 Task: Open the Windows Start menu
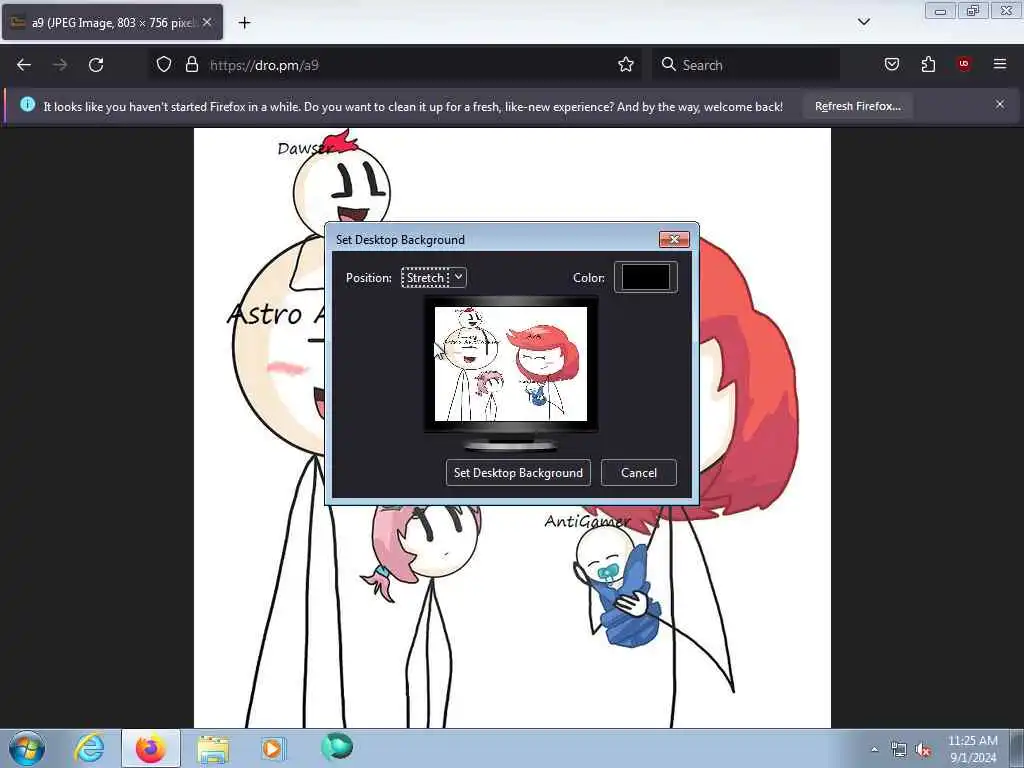27,748
